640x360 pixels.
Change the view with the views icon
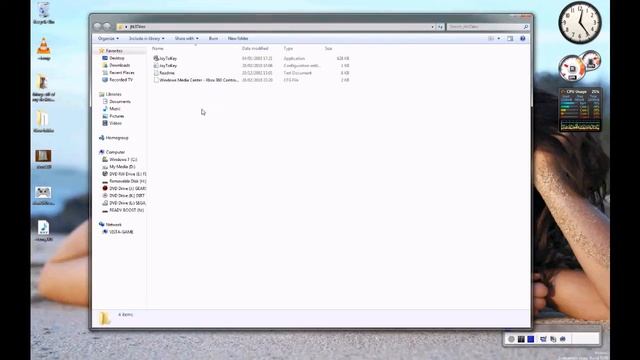coord(491,38)
